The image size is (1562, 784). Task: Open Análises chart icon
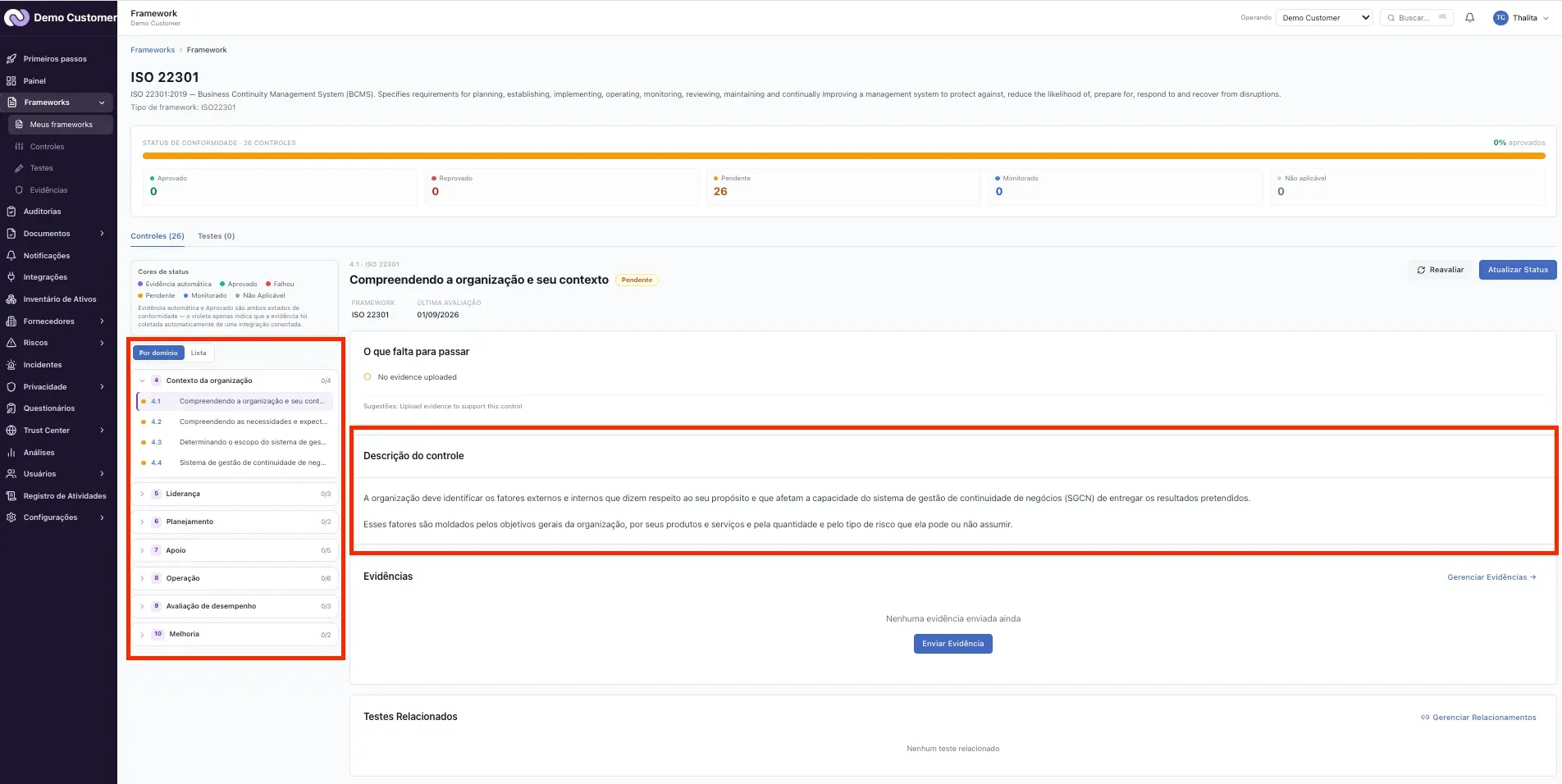11,453
